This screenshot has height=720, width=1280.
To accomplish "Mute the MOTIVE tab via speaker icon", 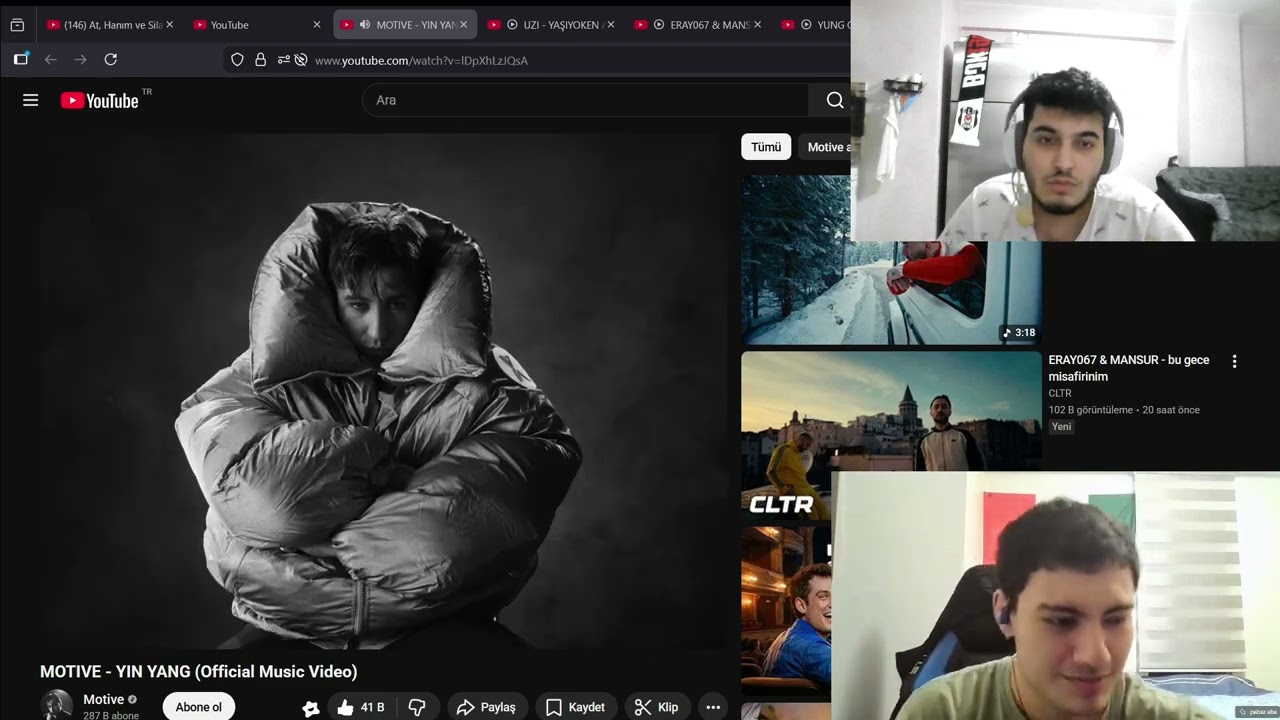I will pyautogui.click(x=365, y=25).
